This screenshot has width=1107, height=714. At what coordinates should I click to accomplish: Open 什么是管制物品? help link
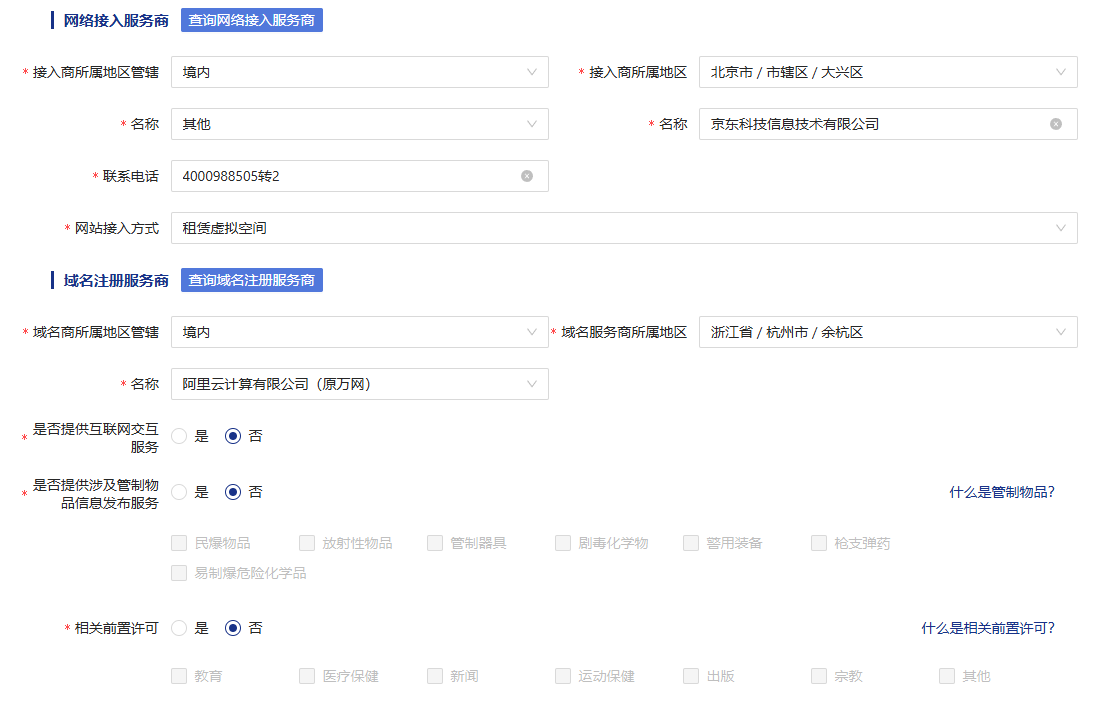(x=1001, y=492)
